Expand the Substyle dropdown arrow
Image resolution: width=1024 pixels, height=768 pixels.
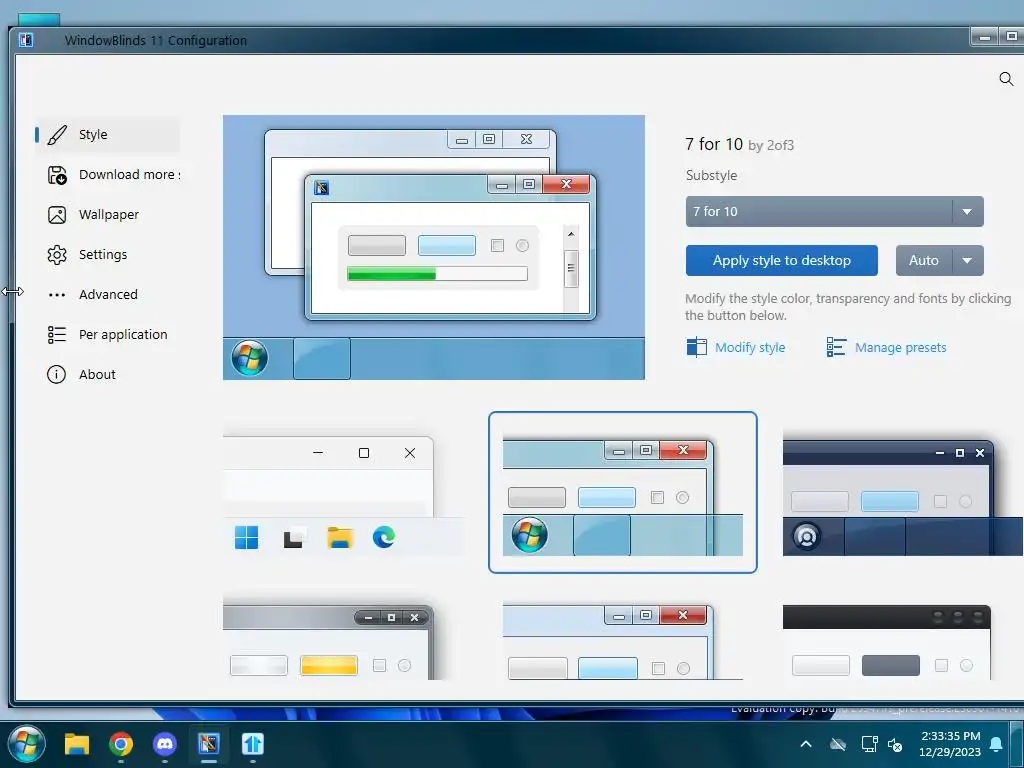[x=967, y=212]
